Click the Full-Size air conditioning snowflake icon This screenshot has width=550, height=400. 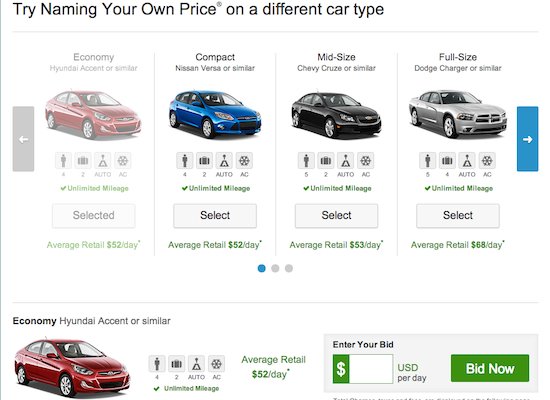(x=487, y=161)
